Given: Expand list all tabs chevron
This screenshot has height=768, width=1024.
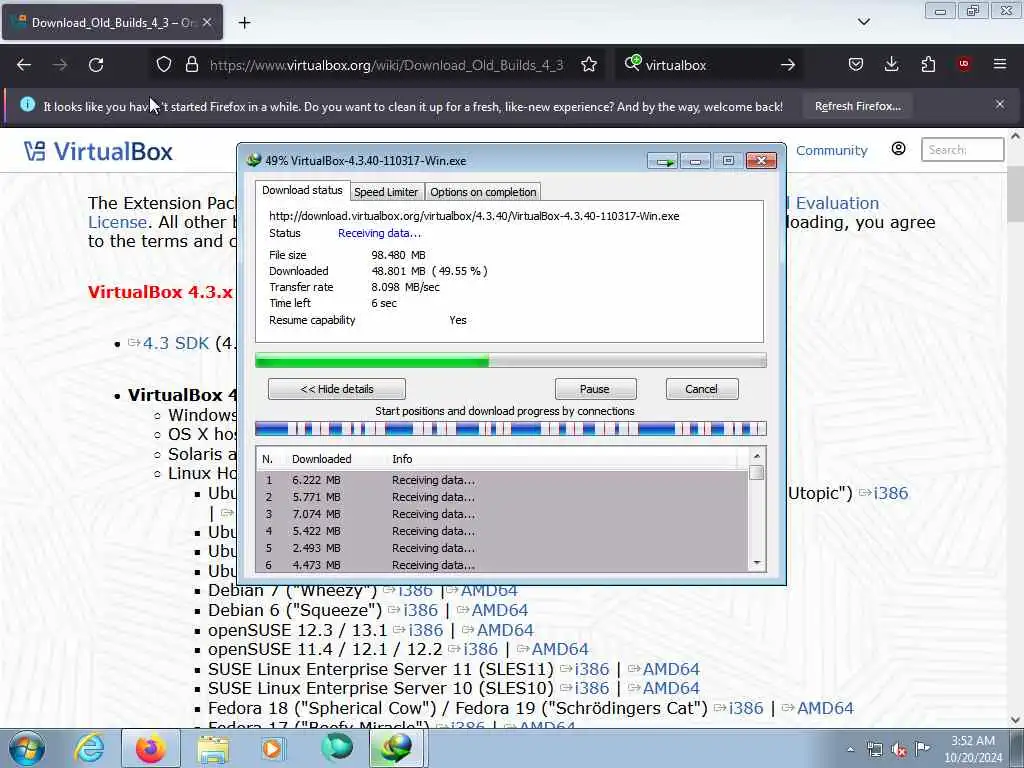Looking at the screenshot, I should [x=863, y=22].
